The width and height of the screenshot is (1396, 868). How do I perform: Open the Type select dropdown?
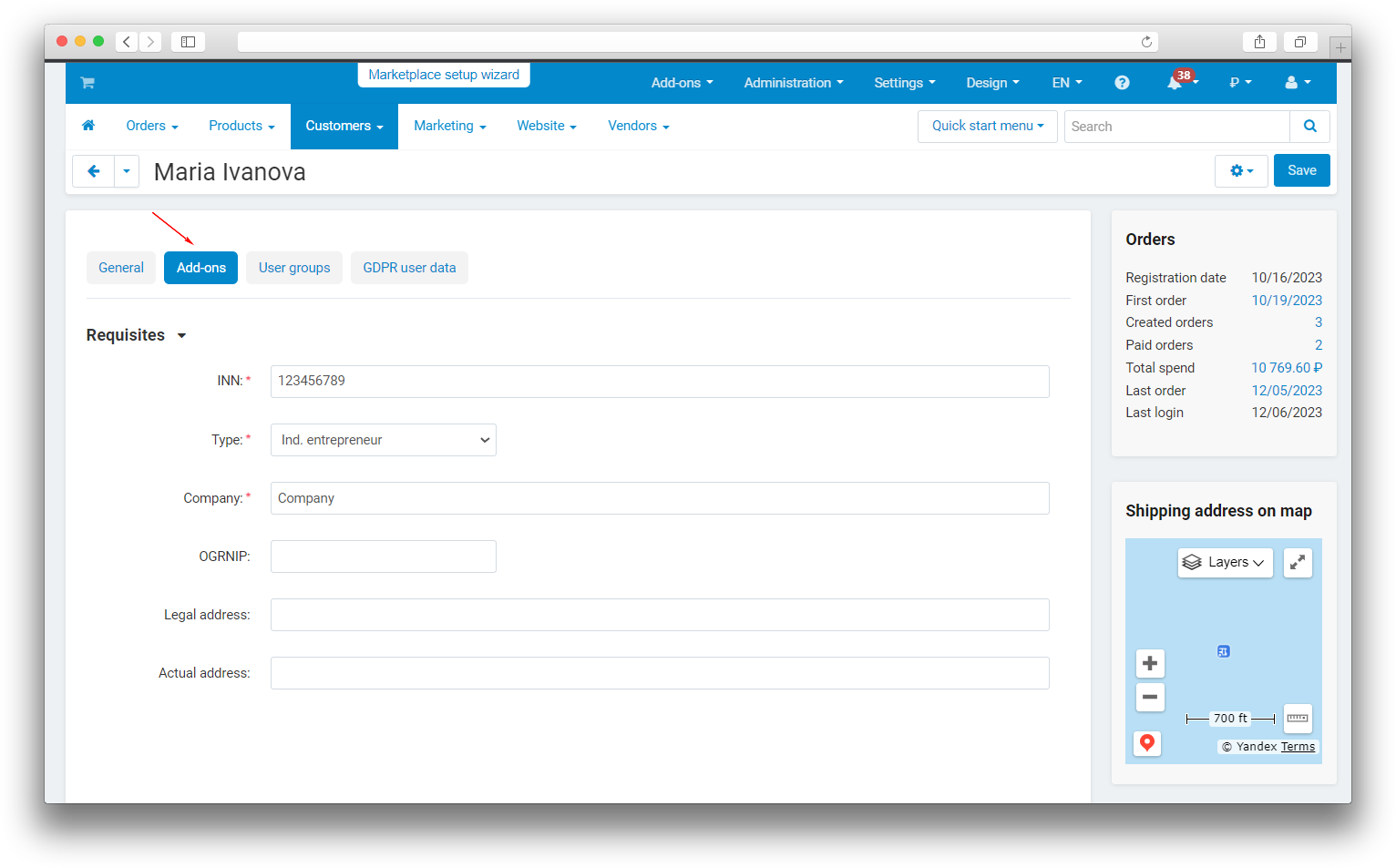click(383, 440)
